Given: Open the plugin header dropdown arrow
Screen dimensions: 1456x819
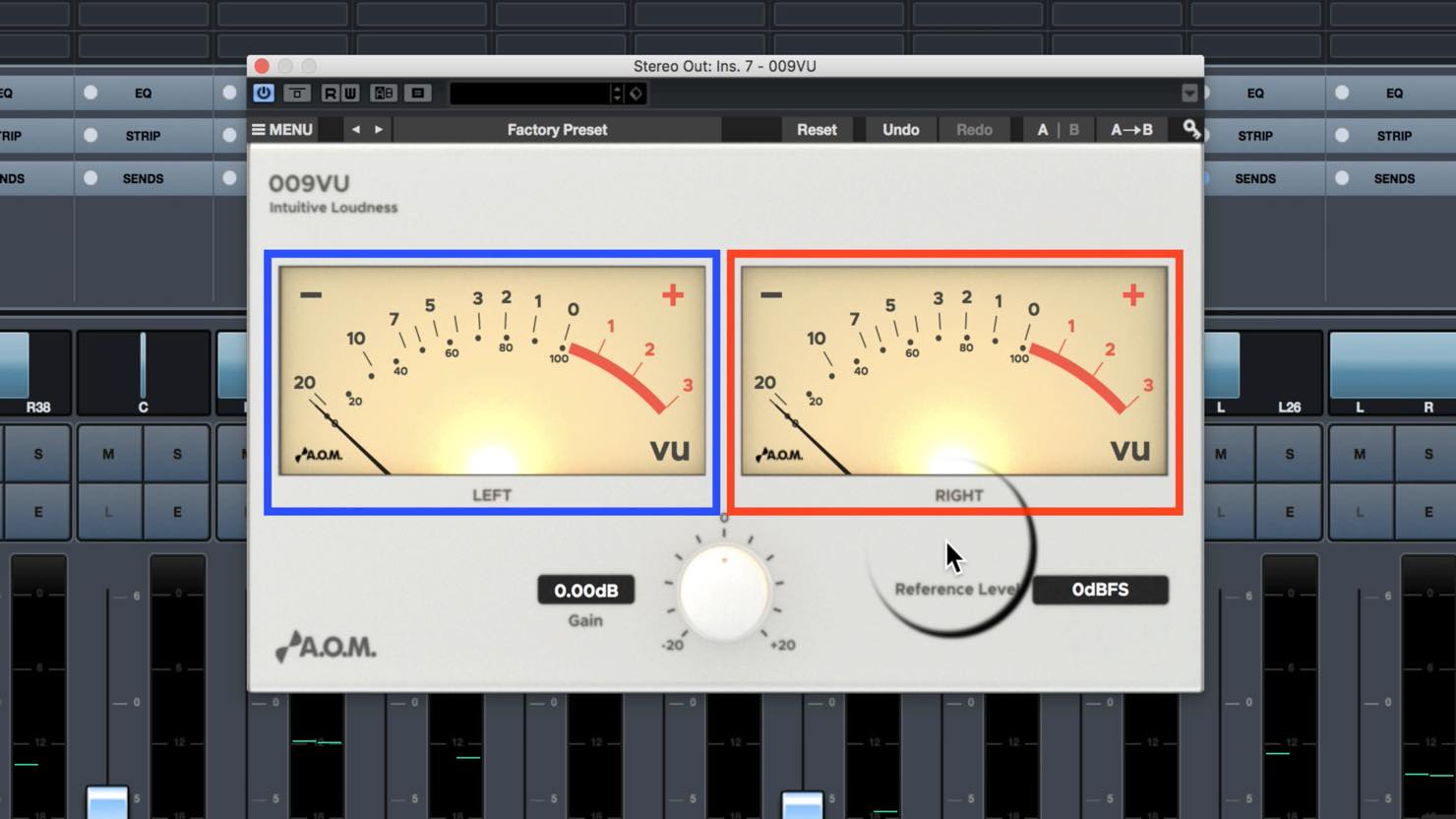Looking at the screenshot, I should point(1189,93).
